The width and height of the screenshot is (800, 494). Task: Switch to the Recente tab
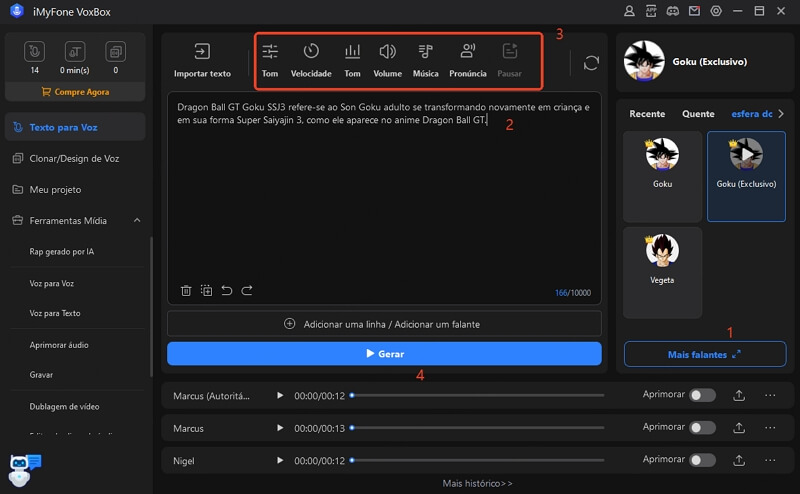(647, 114)
